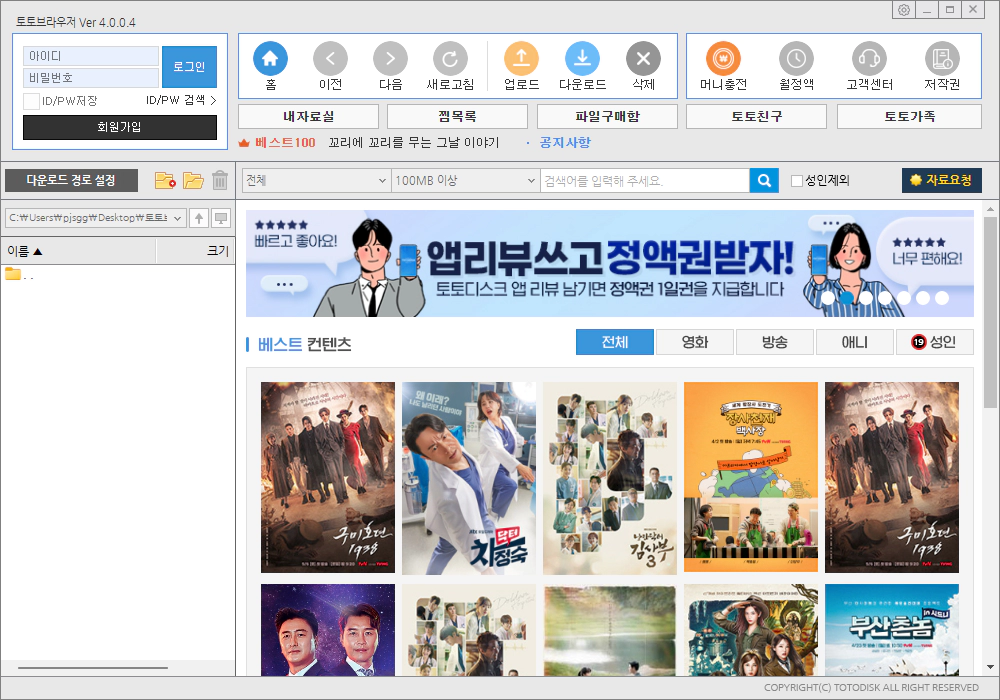Expand the 100MB 이상 size dropdown
1000x700 pixels.
click(465, 180)
